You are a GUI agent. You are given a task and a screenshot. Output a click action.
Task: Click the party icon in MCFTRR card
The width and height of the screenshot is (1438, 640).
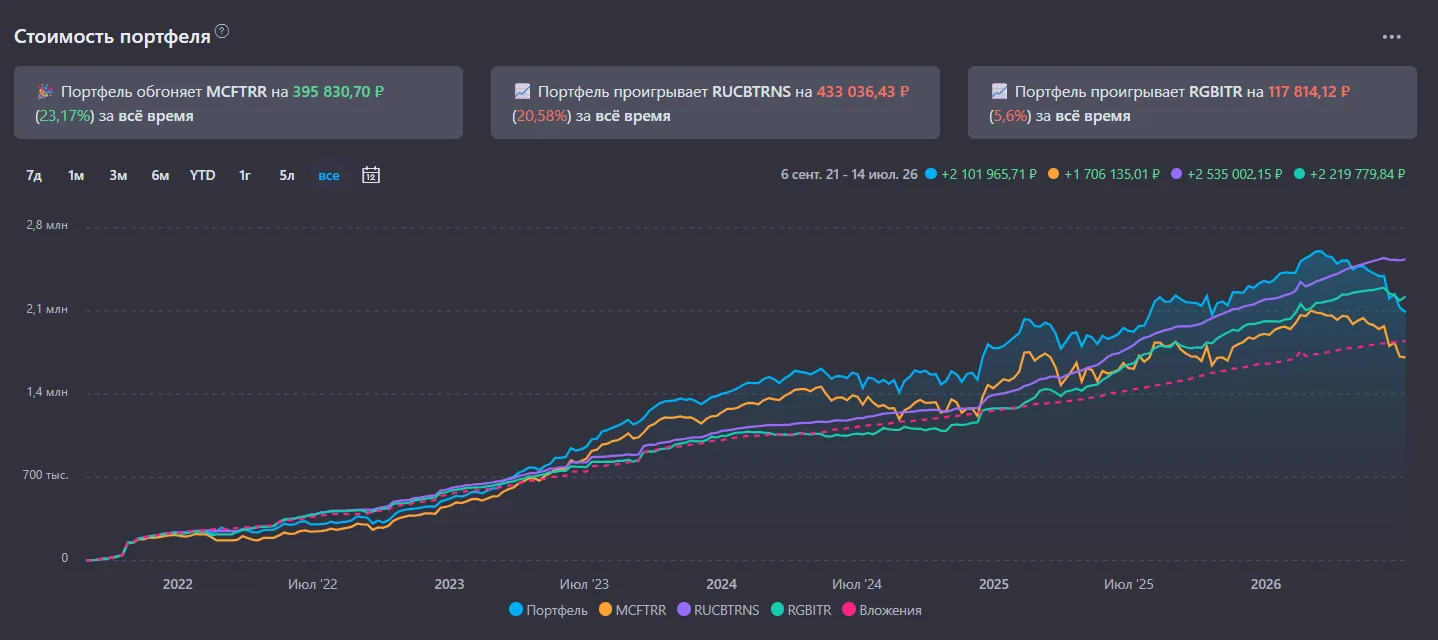tap(45, 91)
